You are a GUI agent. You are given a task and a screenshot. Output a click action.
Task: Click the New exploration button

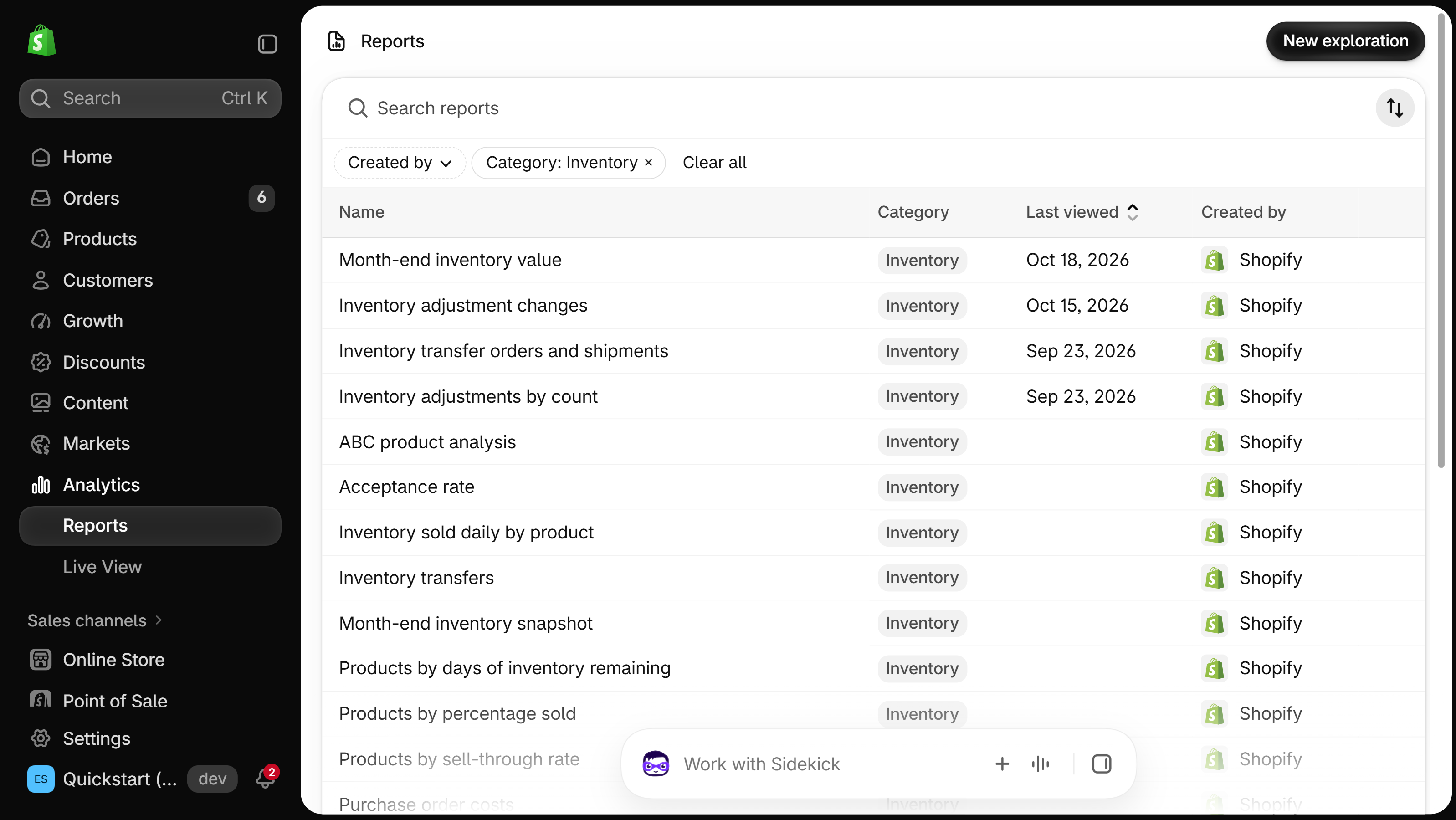(x=1345, y=41)
